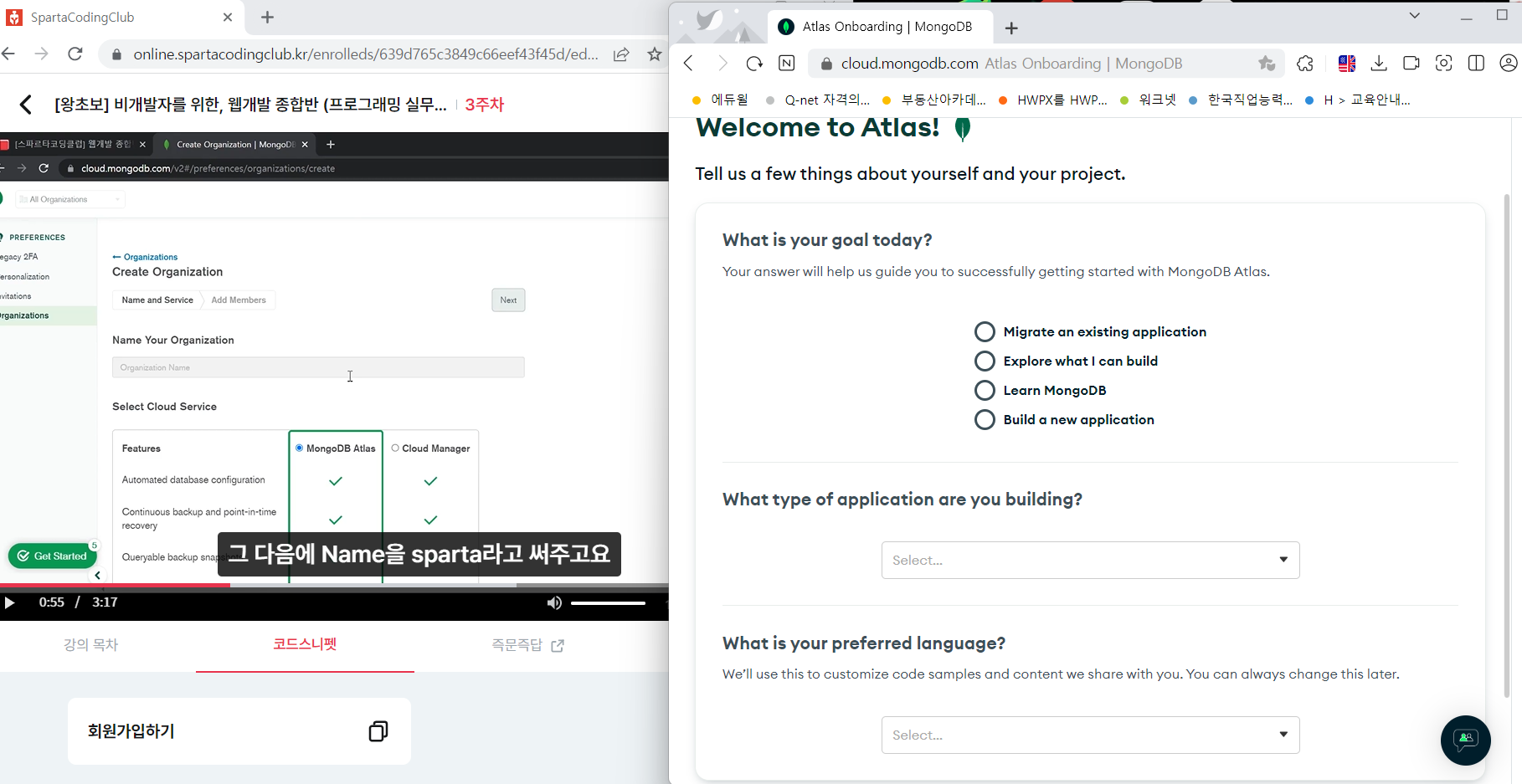Open the 에듀윌 bookmark

click(720, 100)
